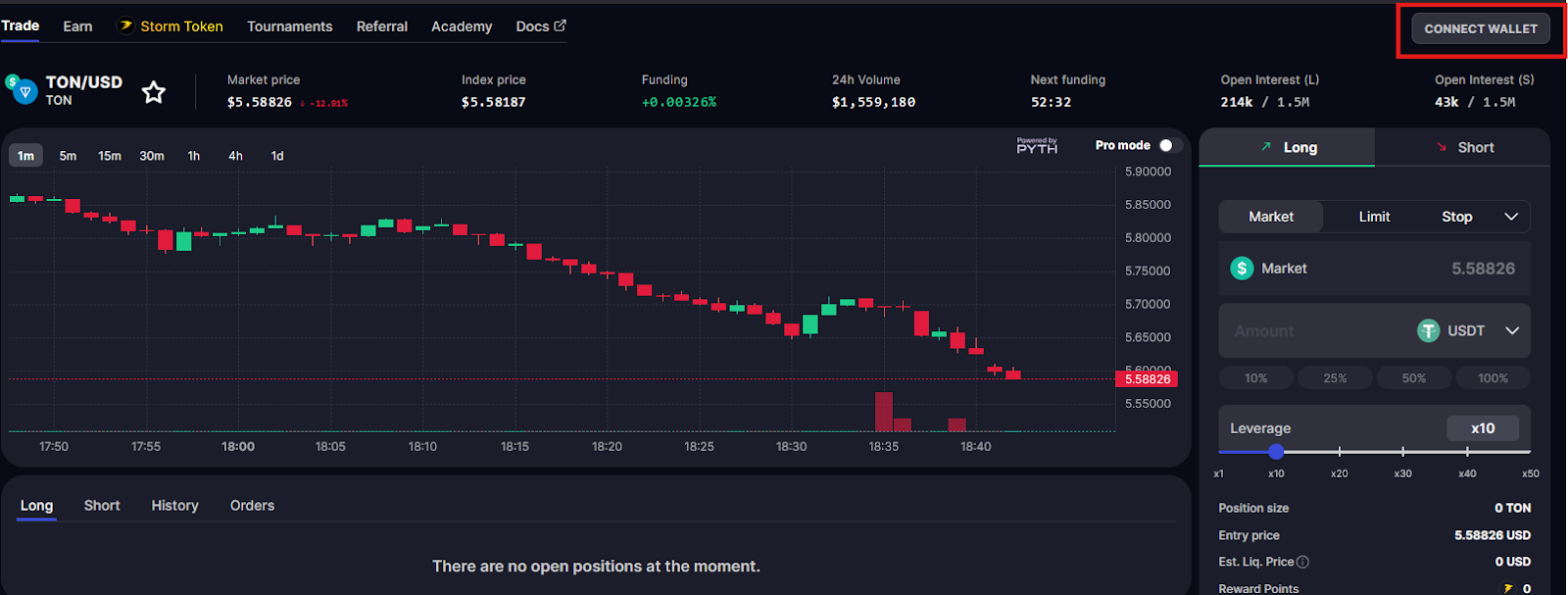Image resolution: width=1568 pixels, height=595 pixels.
Task: Set leverage slider to x20 tick
Action: (1340, 452)
